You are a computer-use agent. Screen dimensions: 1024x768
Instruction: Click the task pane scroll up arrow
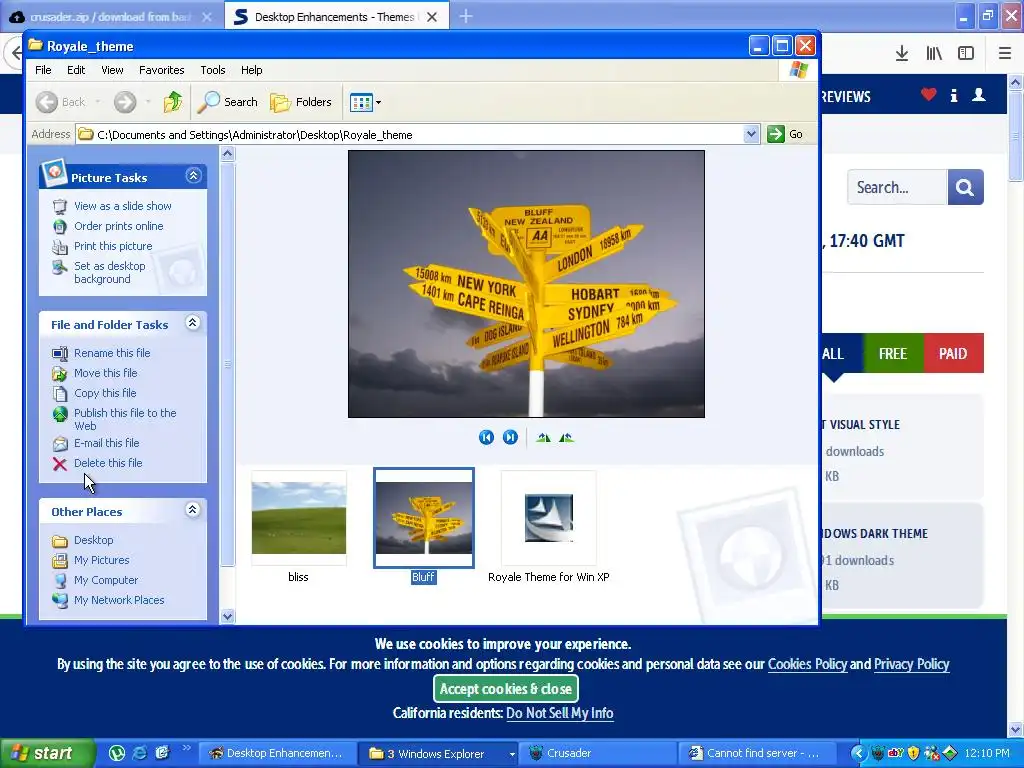pos(227,154)
